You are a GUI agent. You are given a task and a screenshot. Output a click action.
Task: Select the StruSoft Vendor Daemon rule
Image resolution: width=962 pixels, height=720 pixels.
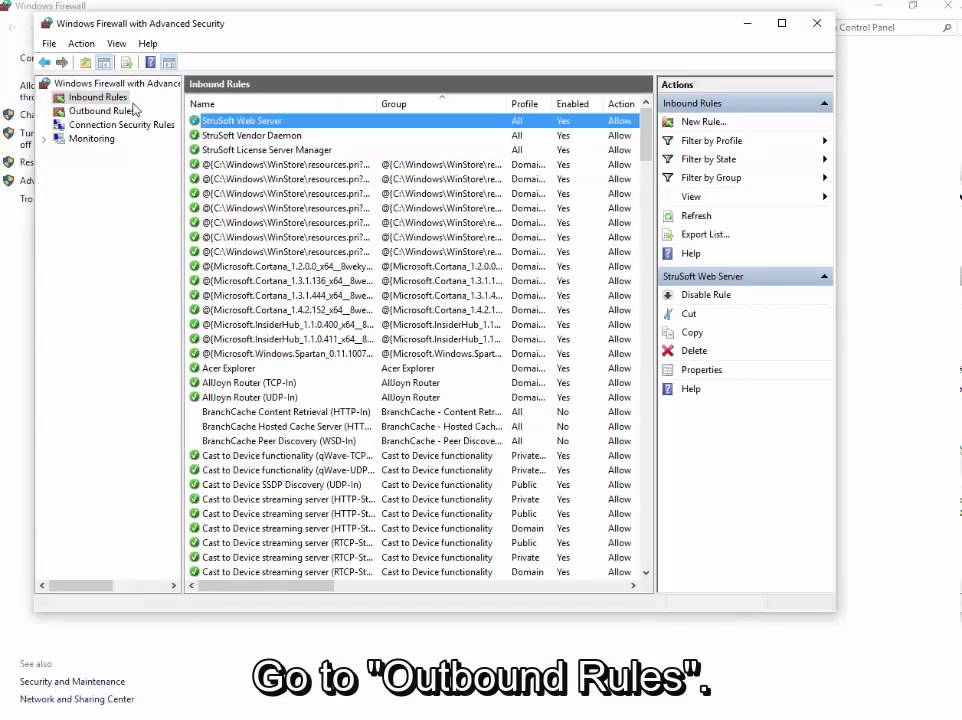pyautogui.click(x=414, y=136)
